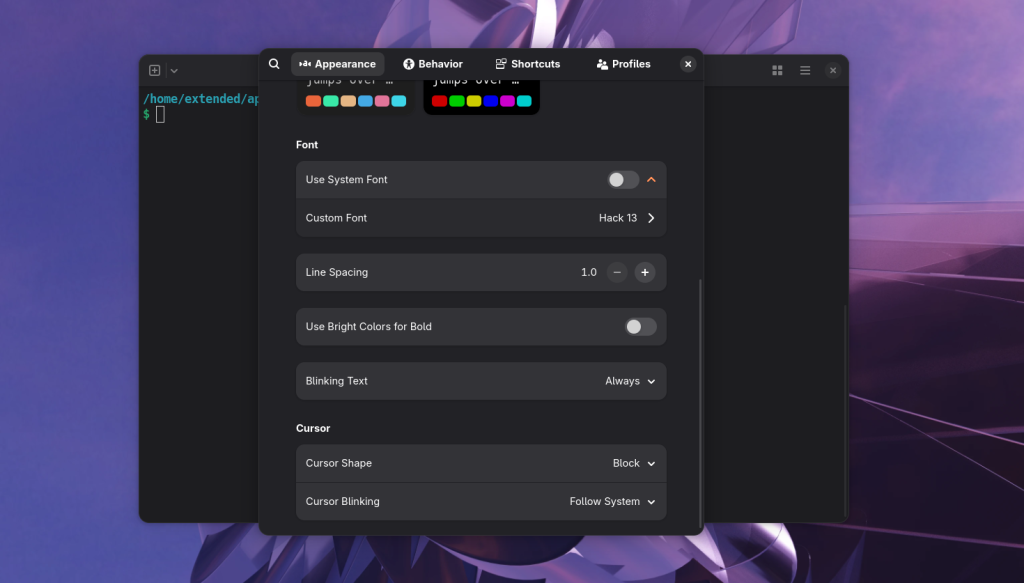This screenshot has width=1024, height=583.
Task: Switch to the Behavior tab
Action: click(433, 64)
